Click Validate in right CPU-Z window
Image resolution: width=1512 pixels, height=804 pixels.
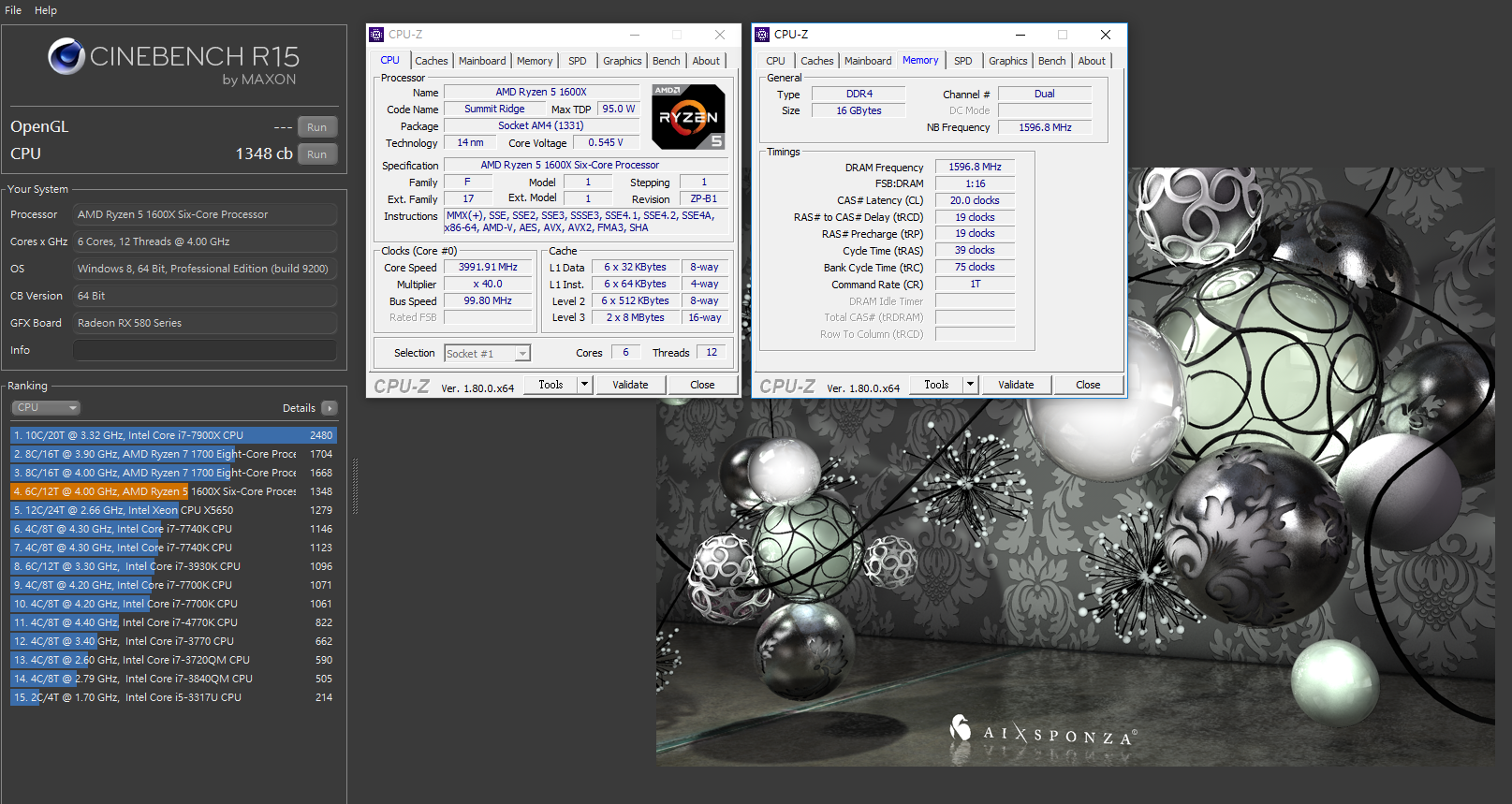coord(1016,385)
